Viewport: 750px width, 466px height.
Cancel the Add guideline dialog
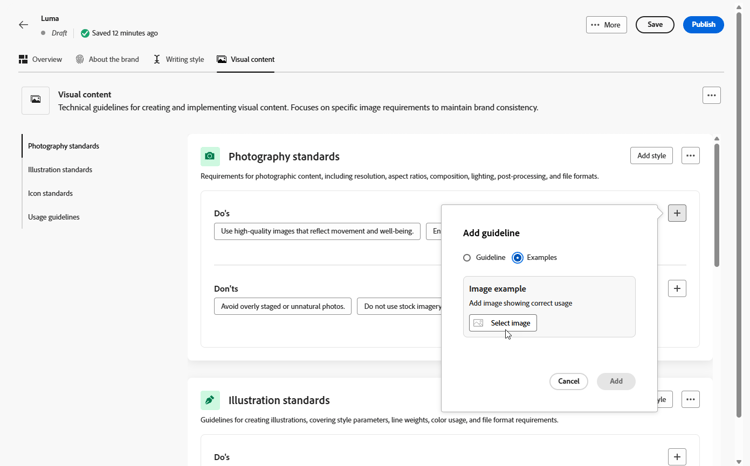(568, 381)
